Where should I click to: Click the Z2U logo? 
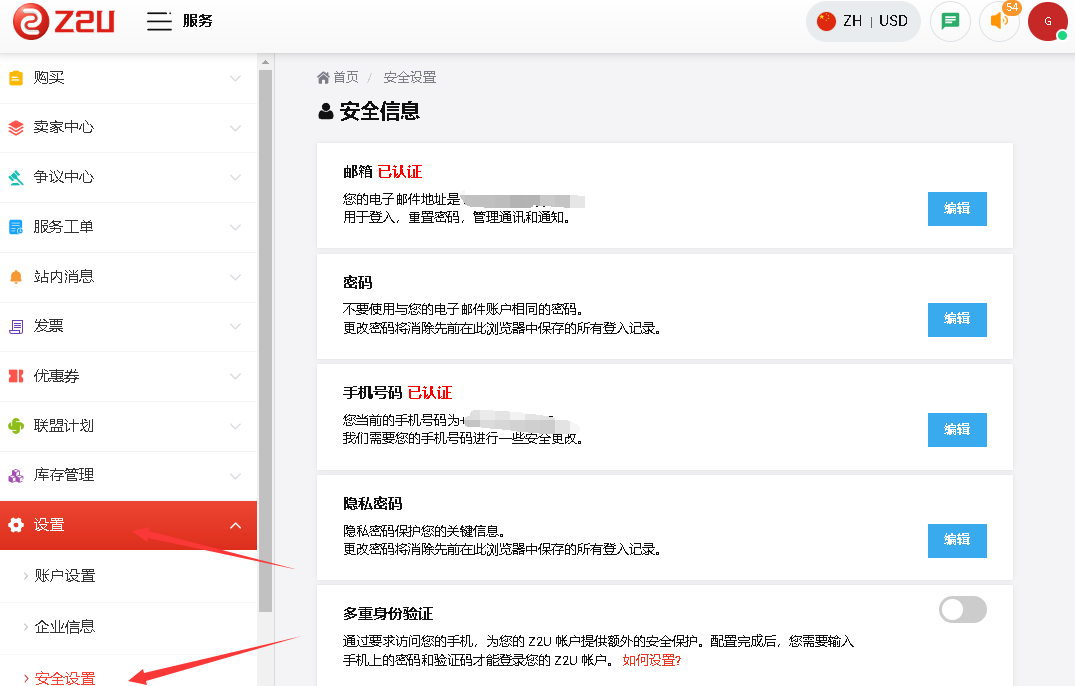[63, 21]
